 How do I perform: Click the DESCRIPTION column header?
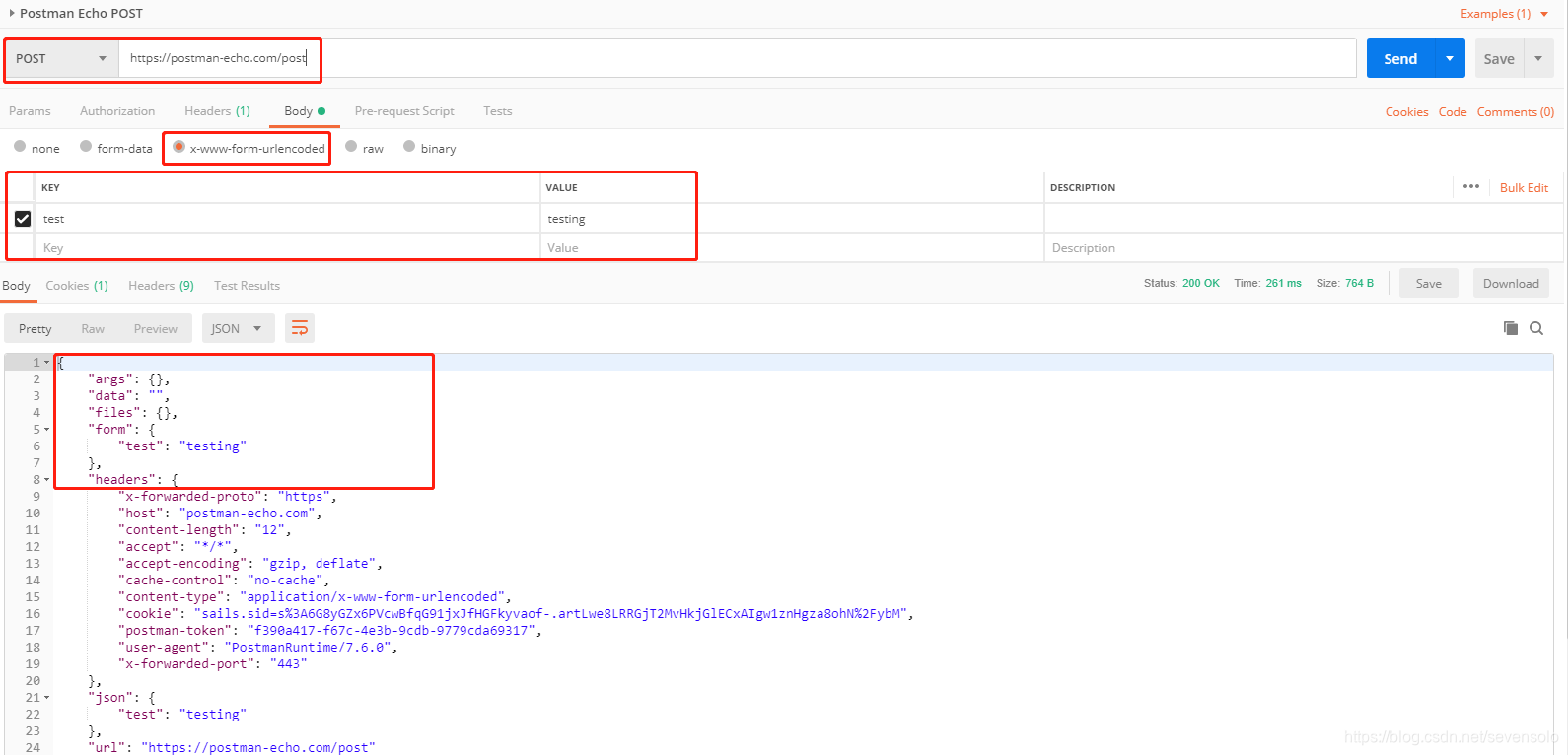click(x=1083, y=187)
